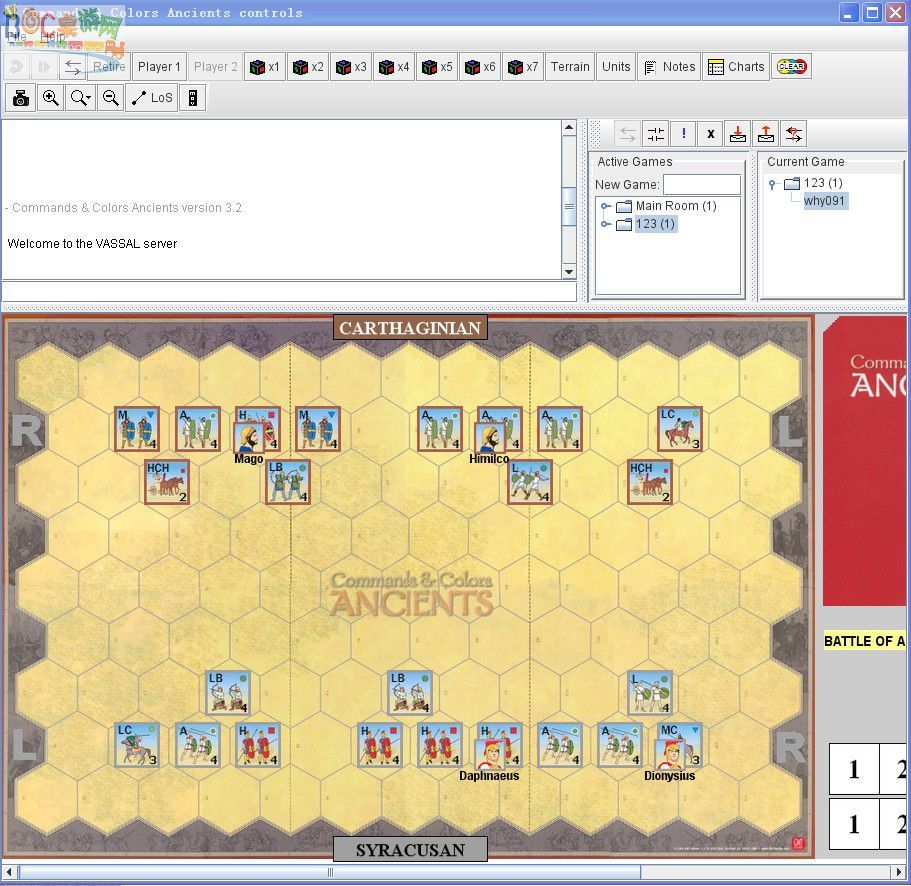Click the BATTLE OF A scenario title
The image size is (911, 886).
click(865, 641)
